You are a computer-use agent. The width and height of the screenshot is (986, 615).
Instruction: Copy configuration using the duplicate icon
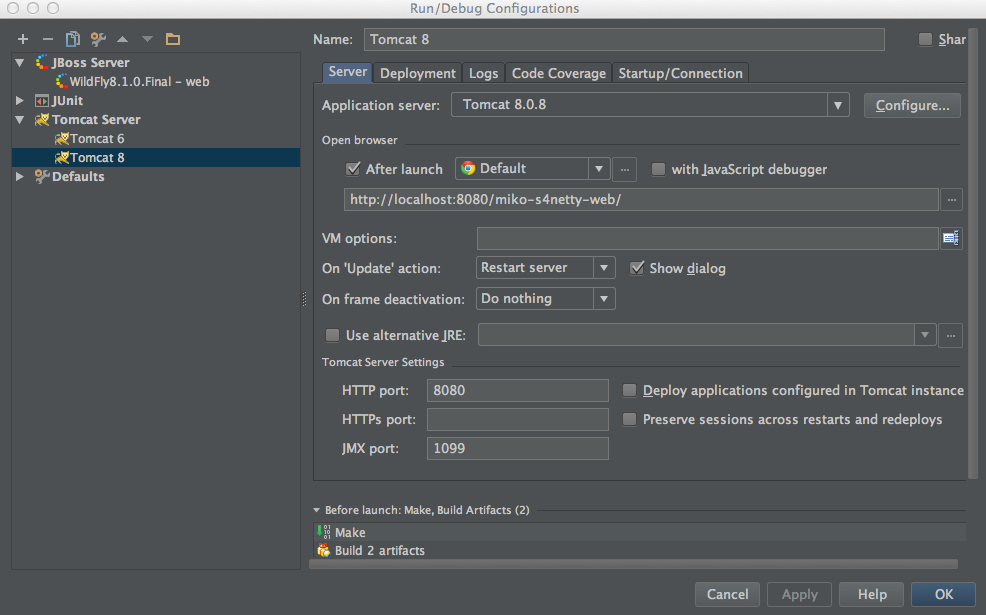pos(73,39)
